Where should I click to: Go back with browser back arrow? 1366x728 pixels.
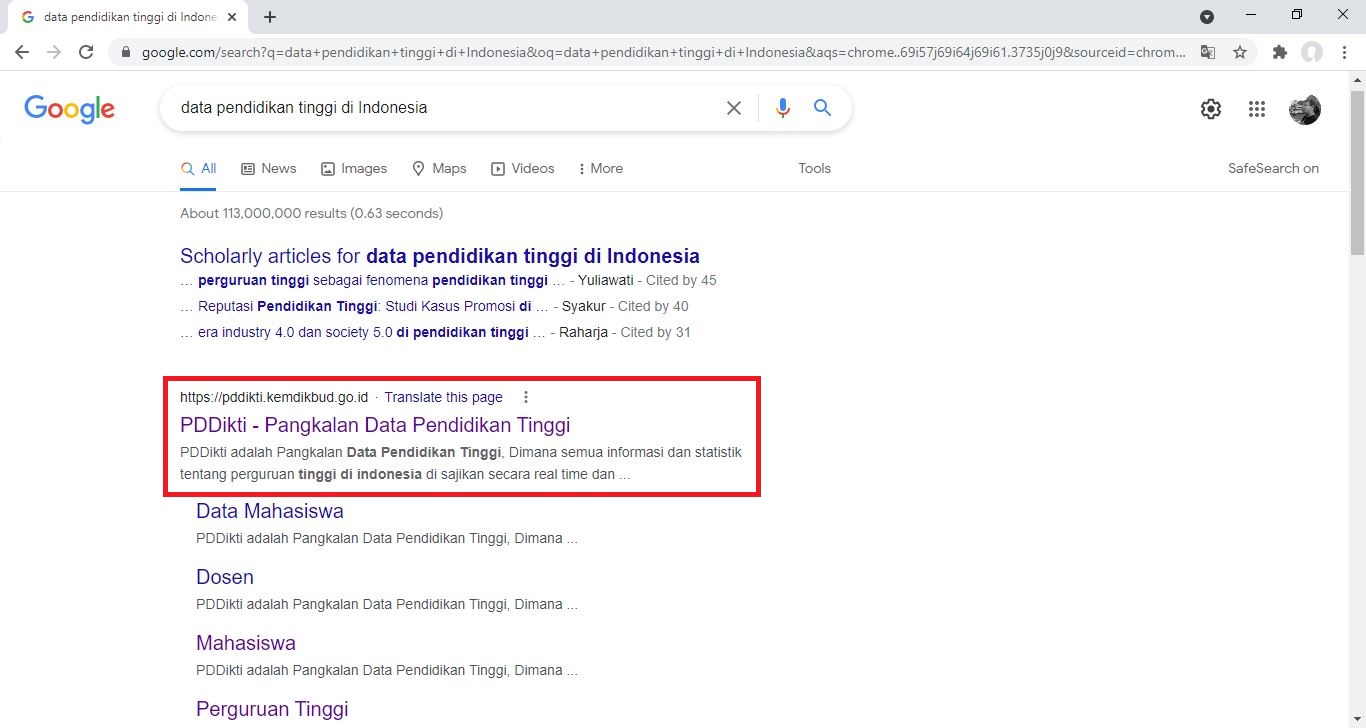tap(22, 52)
